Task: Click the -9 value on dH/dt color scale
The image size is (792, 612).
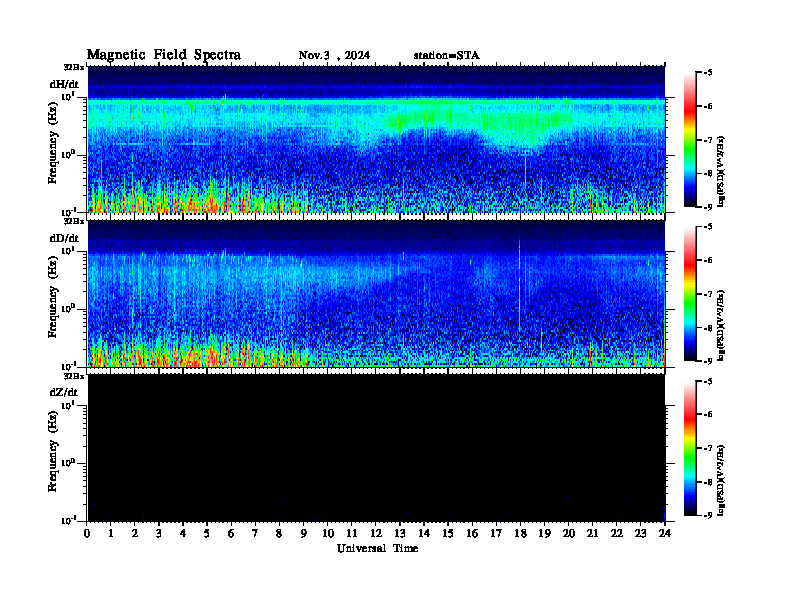Action: click(x=708, y=207)
